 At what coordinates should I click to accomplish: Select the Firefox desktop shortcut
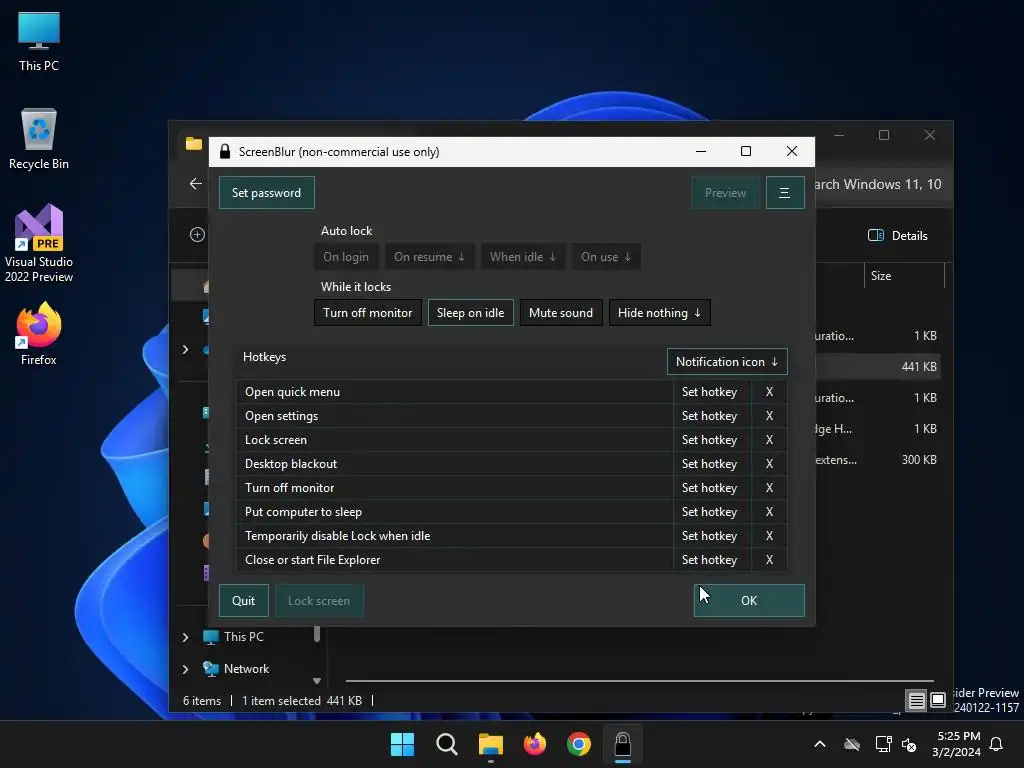coord(39,334)
